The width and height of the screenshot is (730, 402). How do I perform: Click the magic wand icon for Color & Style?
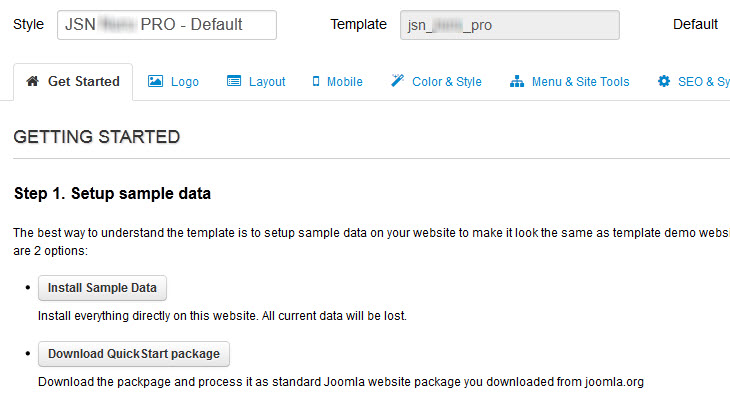point(397,82)
